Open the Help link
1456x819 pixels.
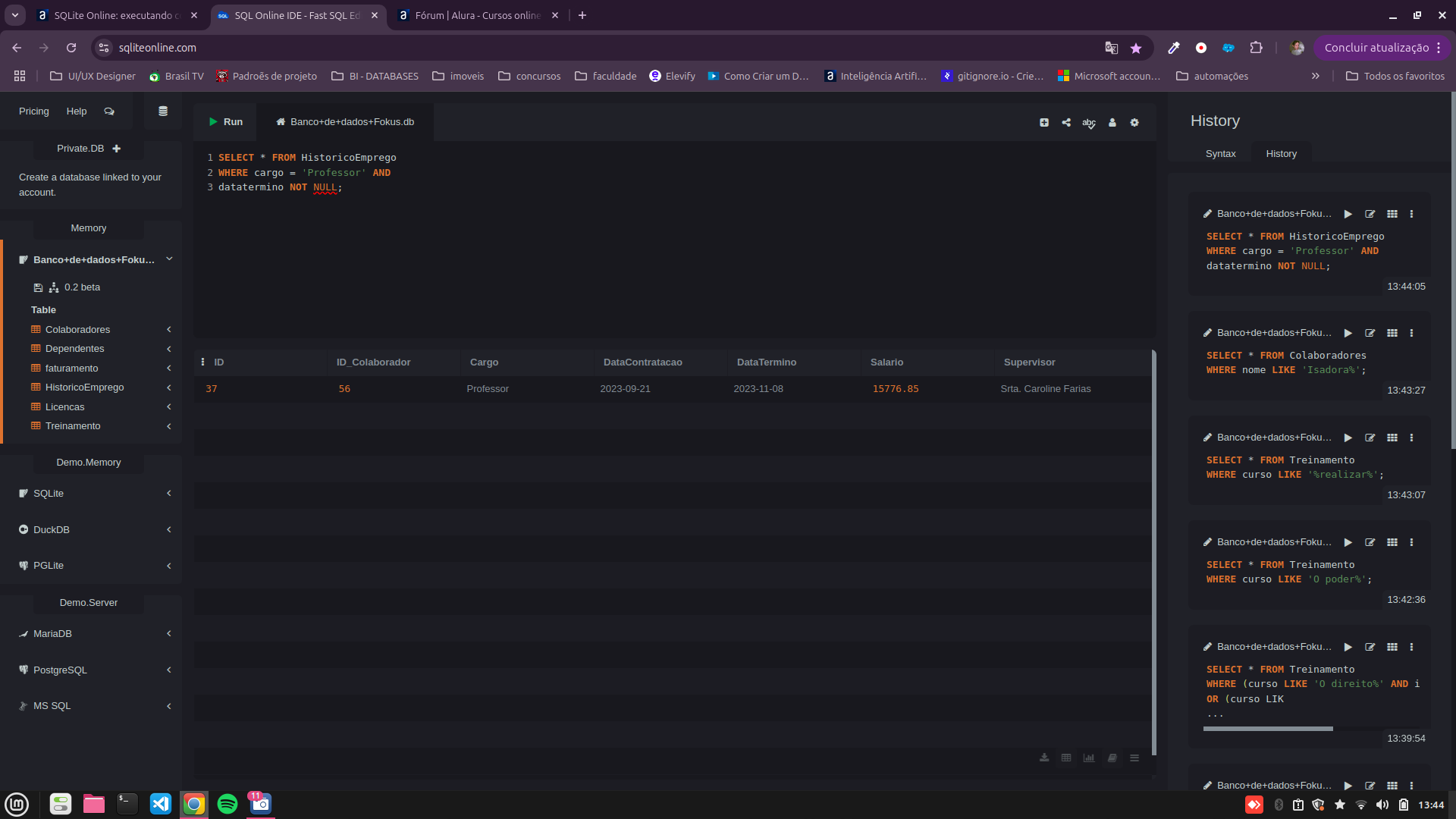[77, 111]
